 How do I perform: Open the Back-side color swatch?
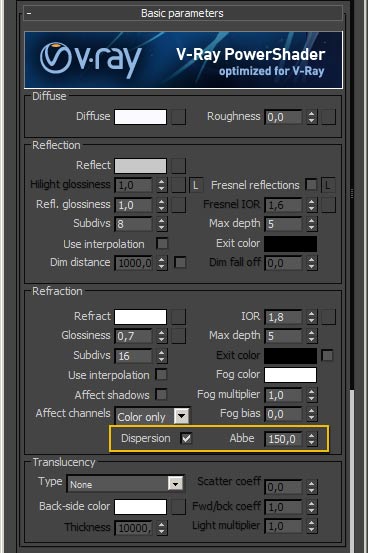coord(140,507)
